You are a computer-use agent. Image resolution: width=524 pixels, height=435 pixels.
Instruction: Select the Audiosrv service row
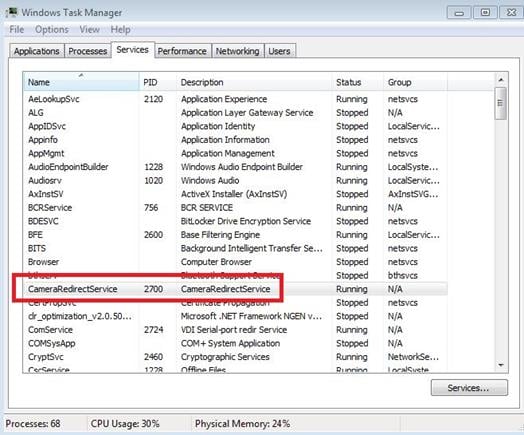(x=236, y=180)
